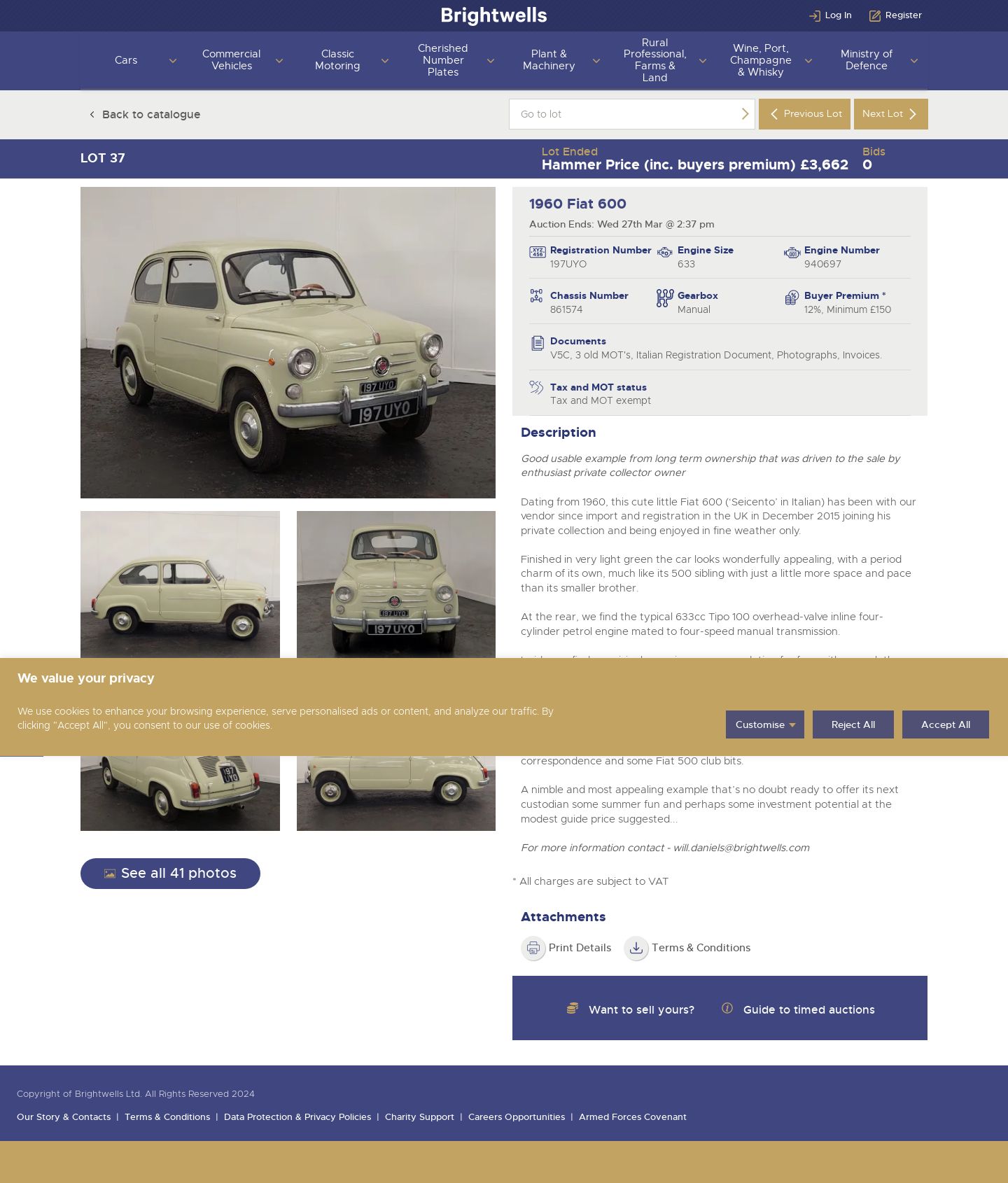This screenshot has height=1183, width=1008.
Task: Expand the Cars menu chevron
Action: [173, 61]
